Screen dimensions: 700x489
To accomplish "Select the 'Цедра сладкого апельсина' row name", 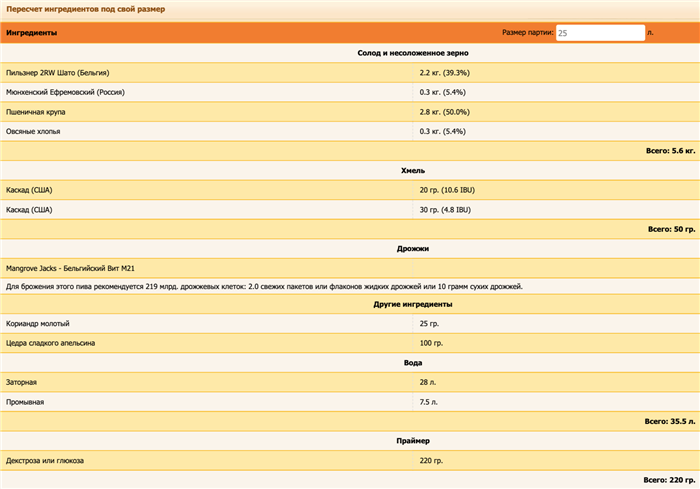I will pyautogui.click(x=50, y=343).
